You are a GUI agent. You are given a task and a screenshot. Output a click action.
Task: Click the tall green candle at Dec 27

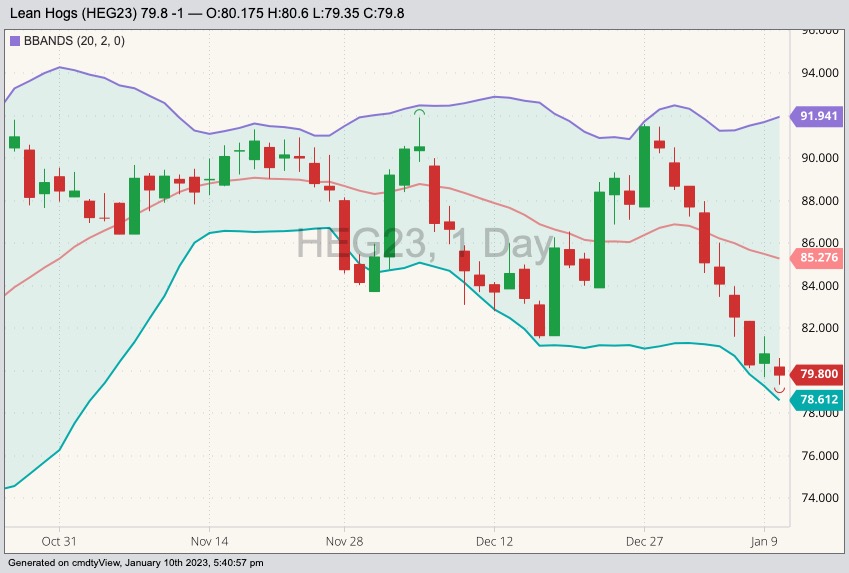click(x=644, y=166)
